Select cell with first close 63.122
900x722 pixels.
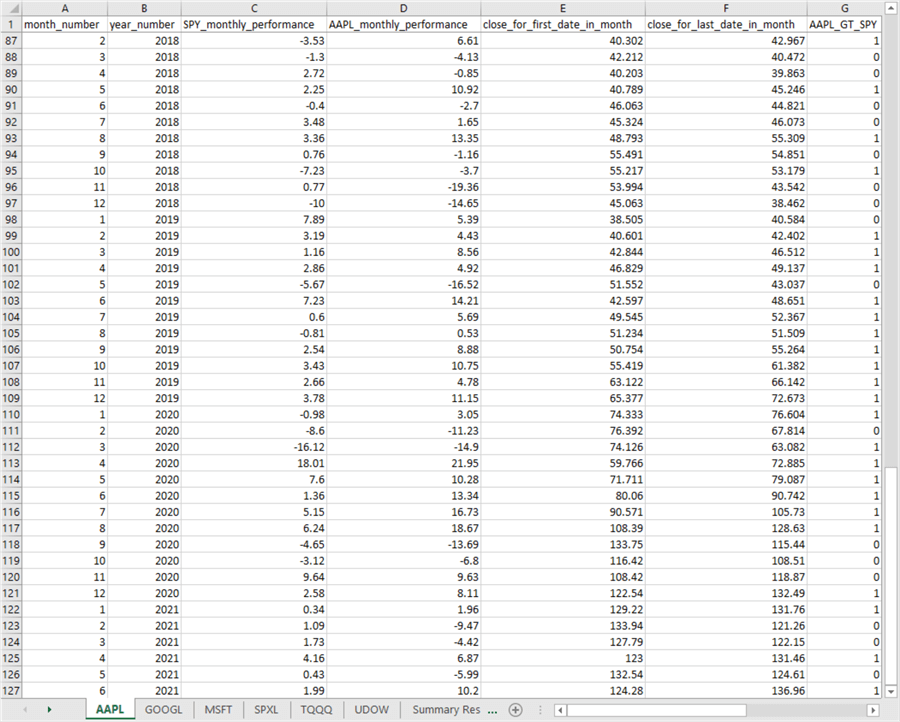coord(562,382)
